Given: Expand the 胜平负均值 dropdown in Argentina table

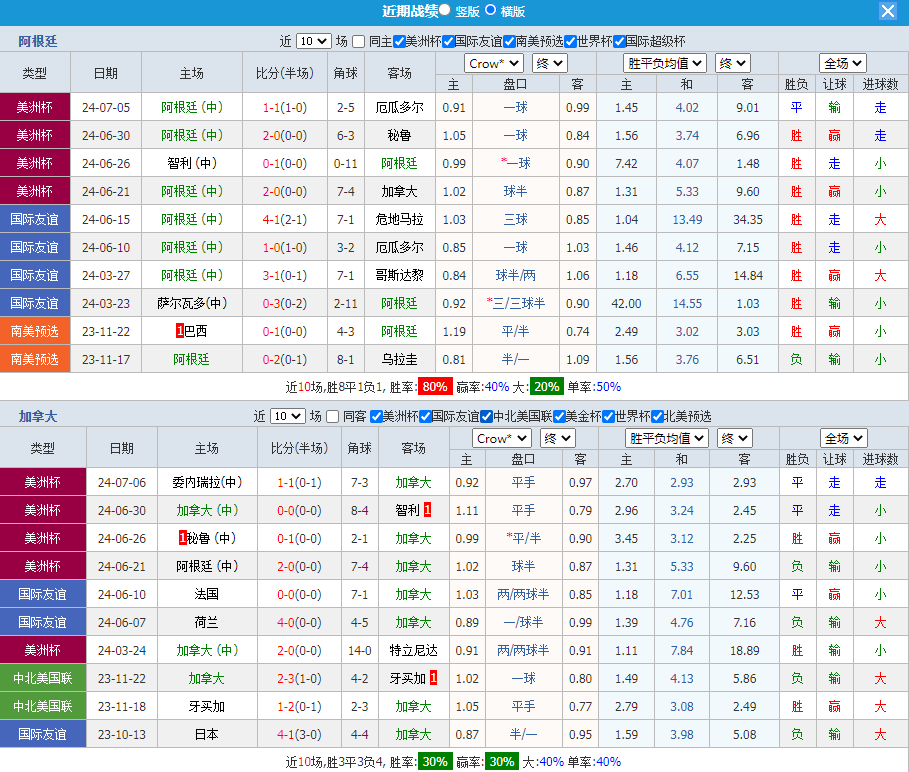Looking at the screenshot, I should tap(664, 63).
